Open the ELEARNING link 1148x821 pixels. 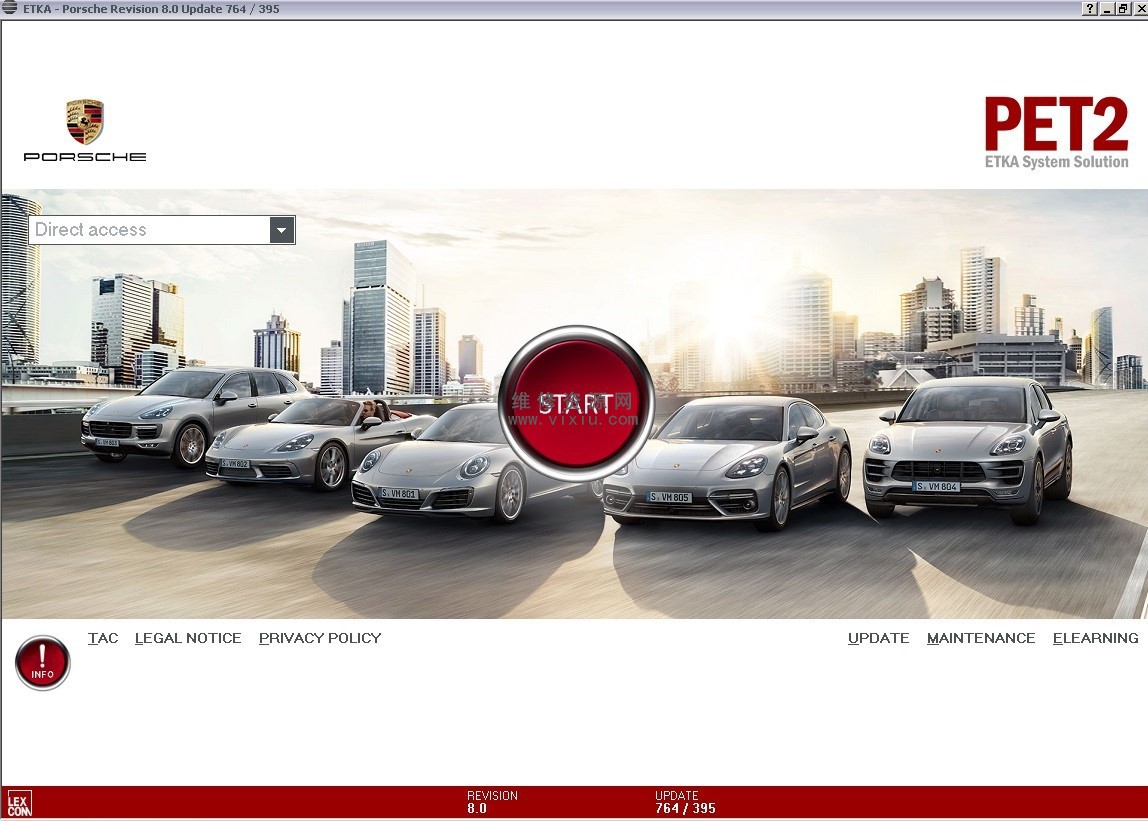[1095, 638]
